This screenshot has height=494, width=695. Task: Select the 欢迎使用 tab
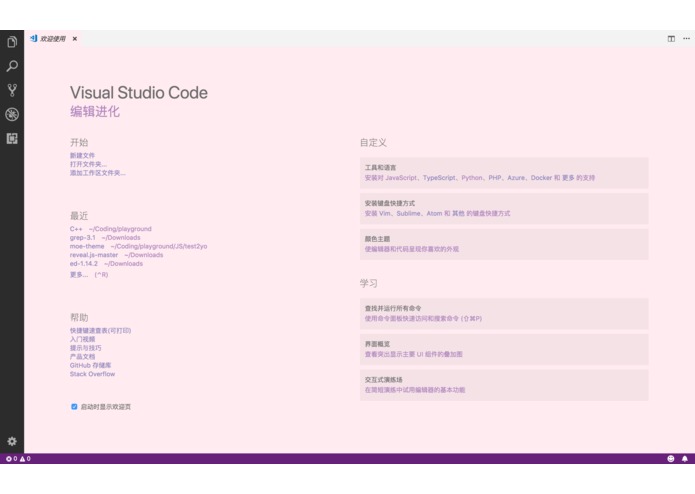click(53, 39)
